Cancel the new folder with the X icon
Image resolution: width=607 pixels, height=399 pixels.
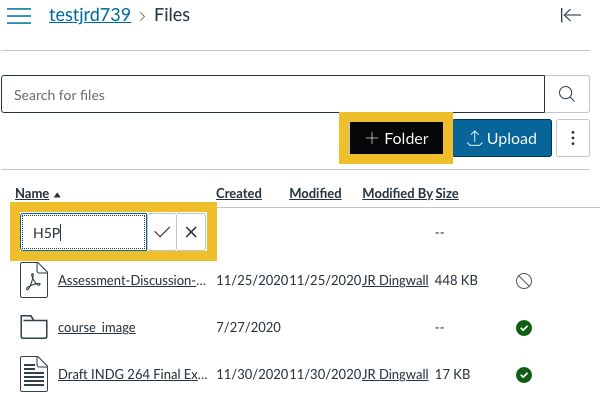pos(191,232)
